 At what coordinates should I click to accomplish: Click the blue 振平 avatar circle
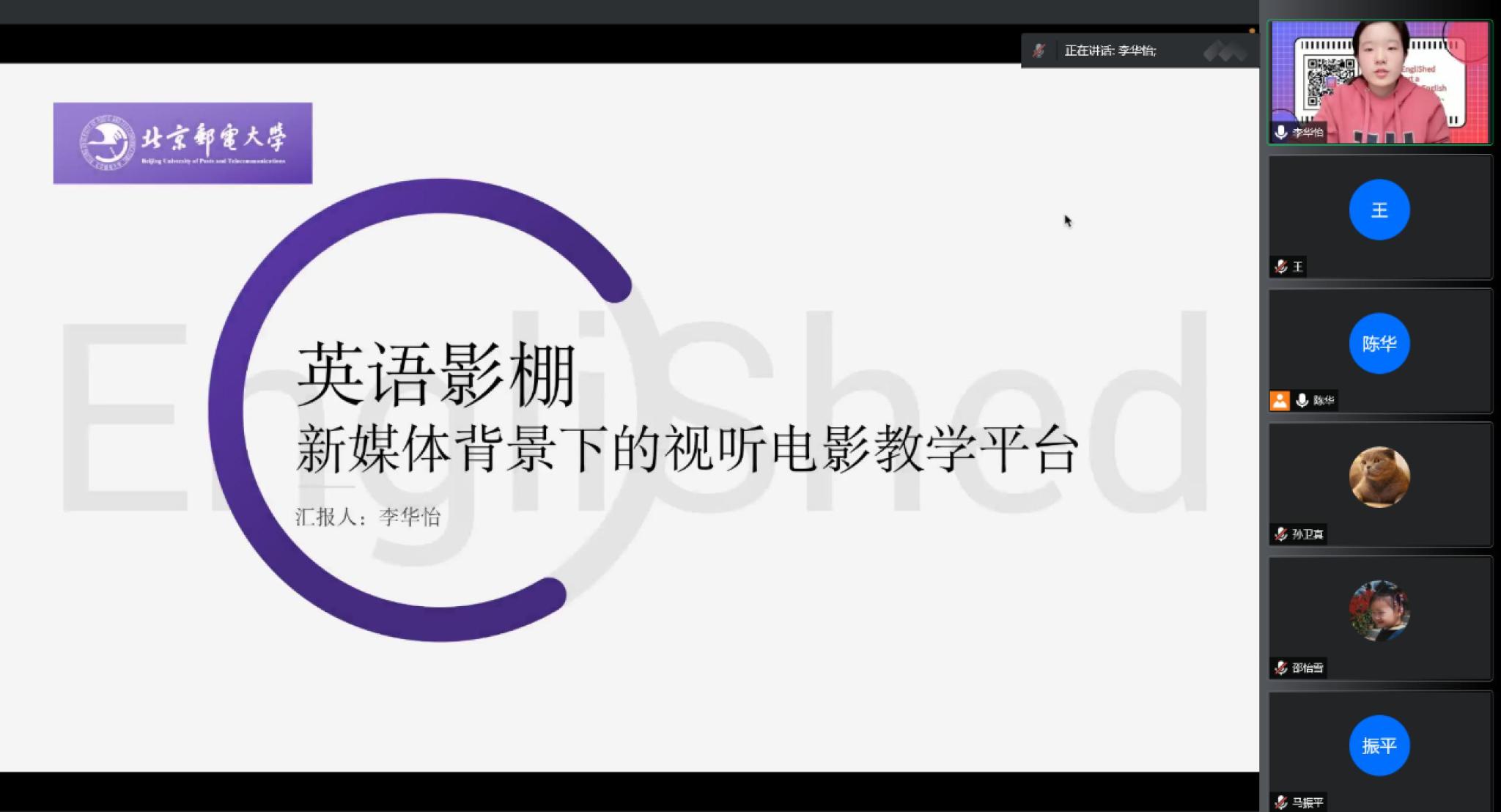click(1379, 745)
